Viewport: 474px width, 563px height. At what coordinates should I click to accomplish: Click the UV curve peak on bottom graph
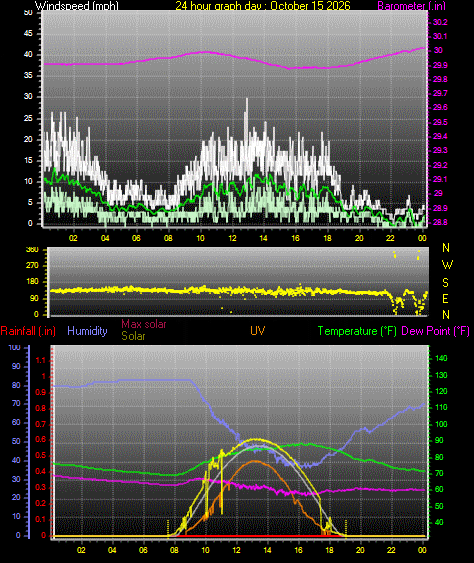click(x=255, y=461)
